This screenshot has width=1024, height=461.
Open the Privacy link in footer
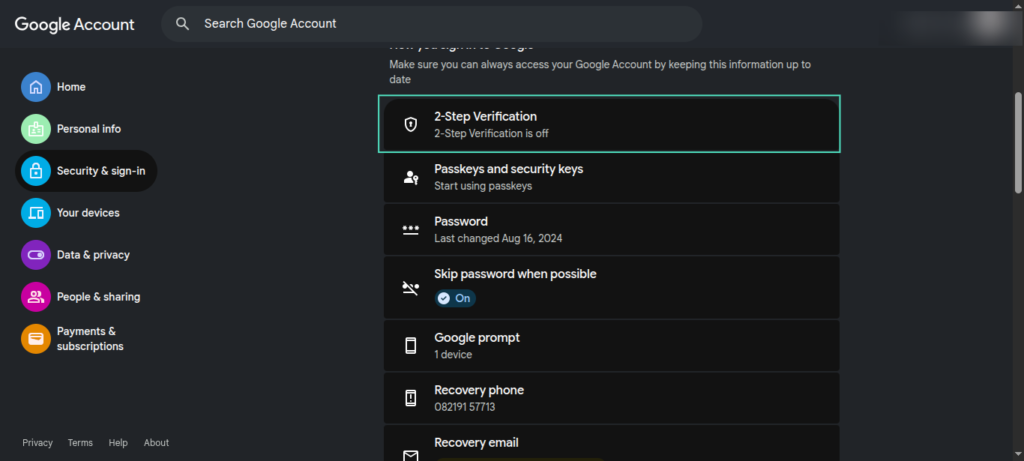click(x=37, y=443)
